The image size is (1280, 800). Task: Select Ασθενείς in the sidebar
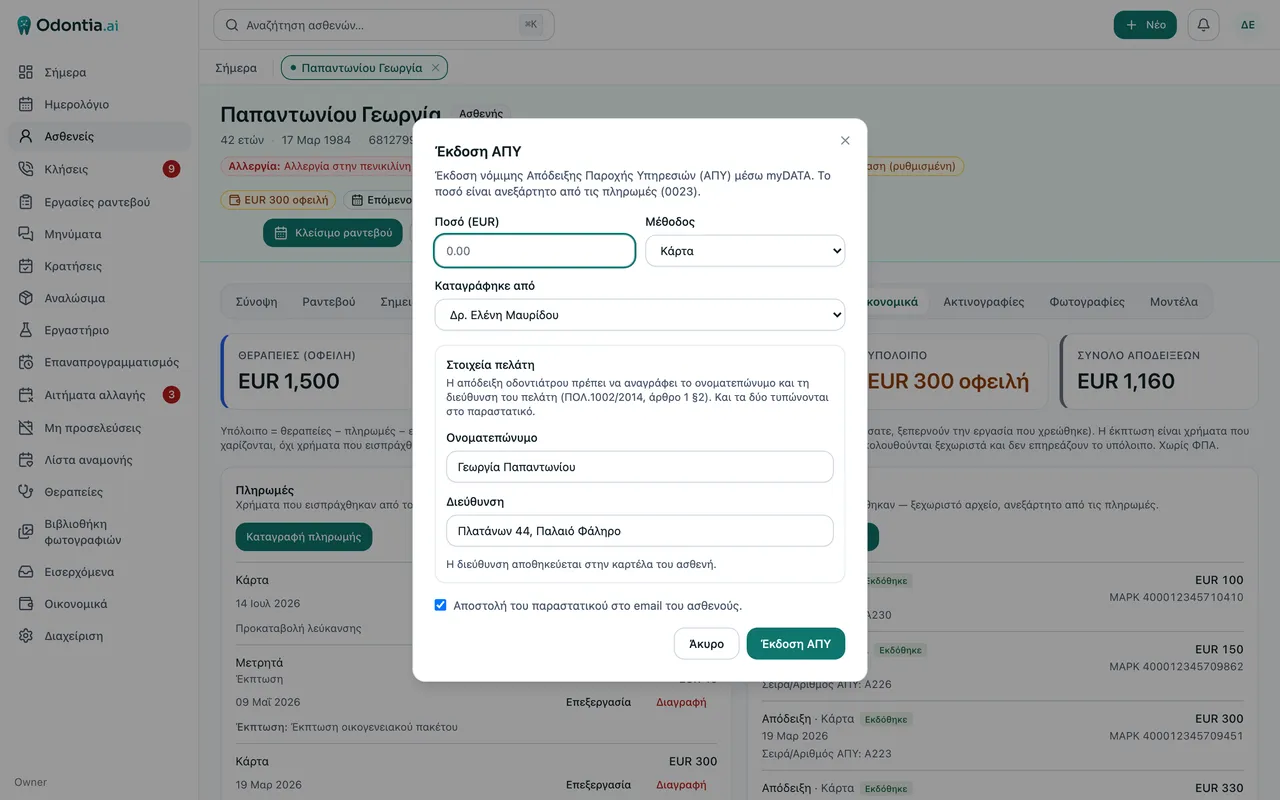pos(99,136)
